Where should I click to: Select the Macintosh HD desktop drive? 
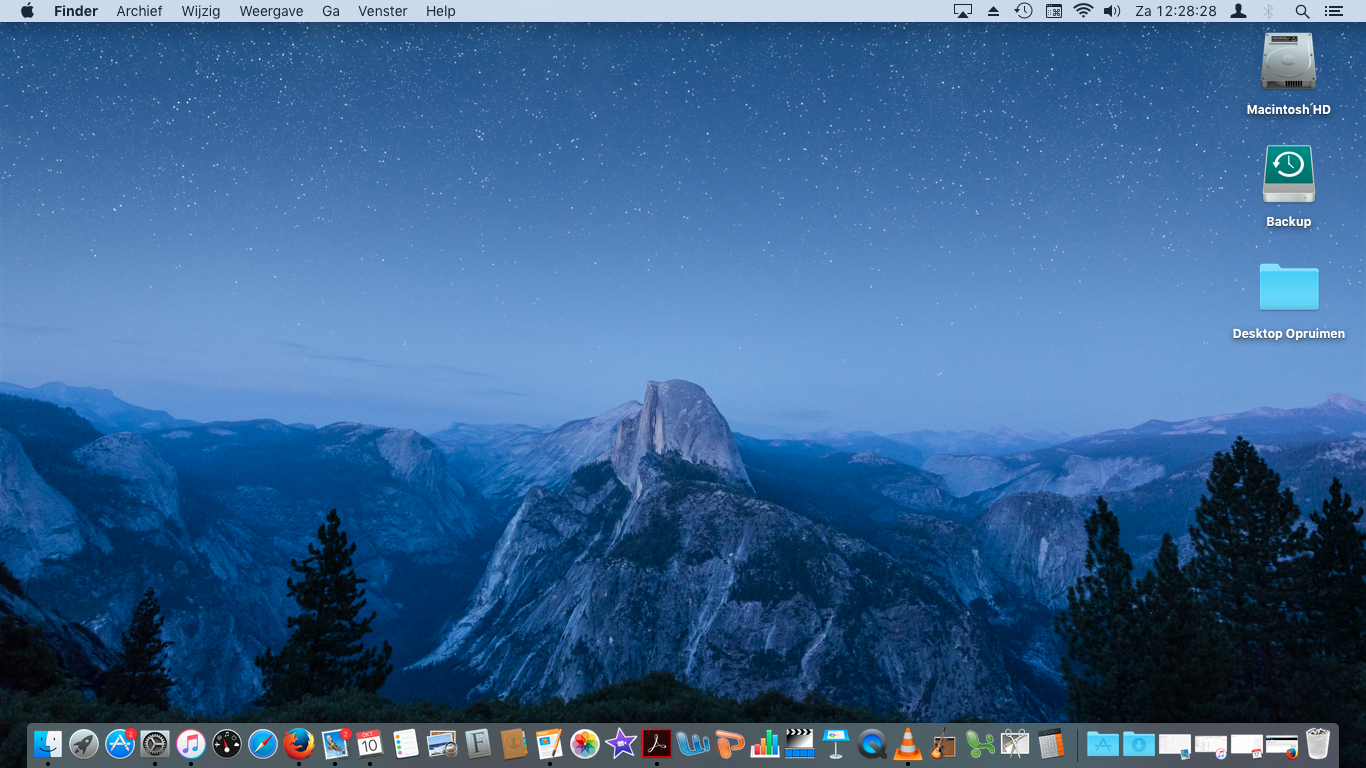coord(1288,74)
